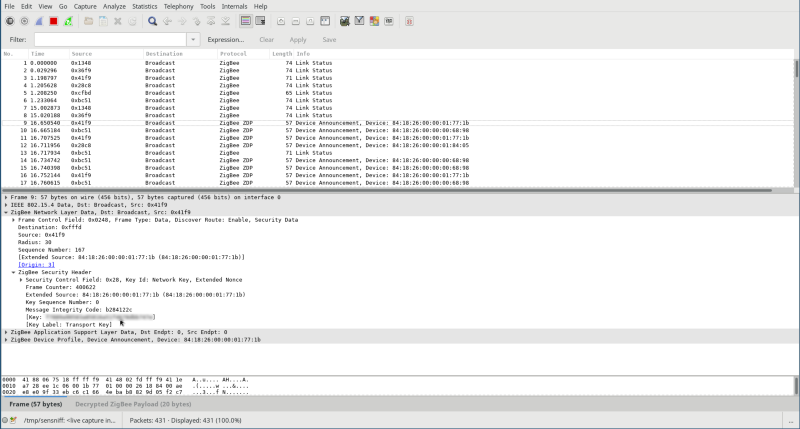
Task: Open the Statistics menu
Action: [144, 7]
